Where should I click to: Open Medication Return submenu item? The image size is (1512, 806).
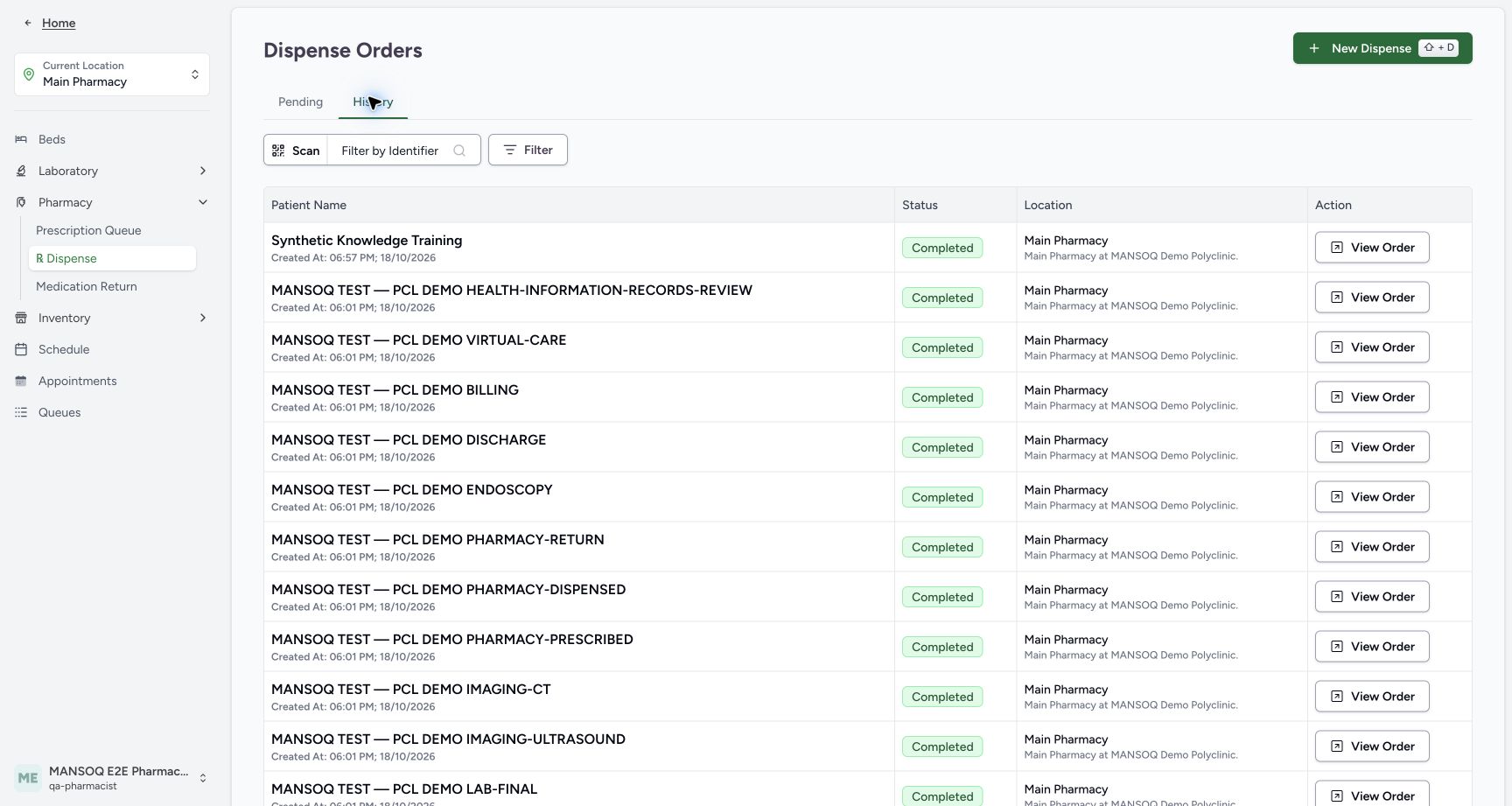(x=87, y=286)
